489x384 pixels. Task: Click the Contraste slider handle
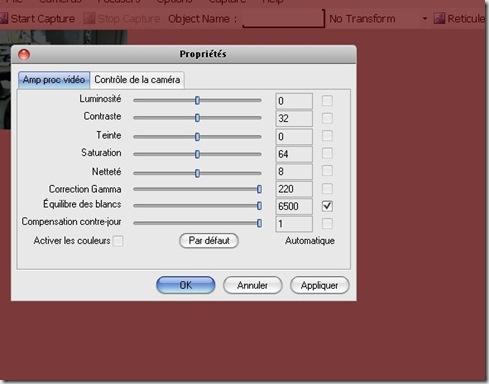click(x=197, y=118)
